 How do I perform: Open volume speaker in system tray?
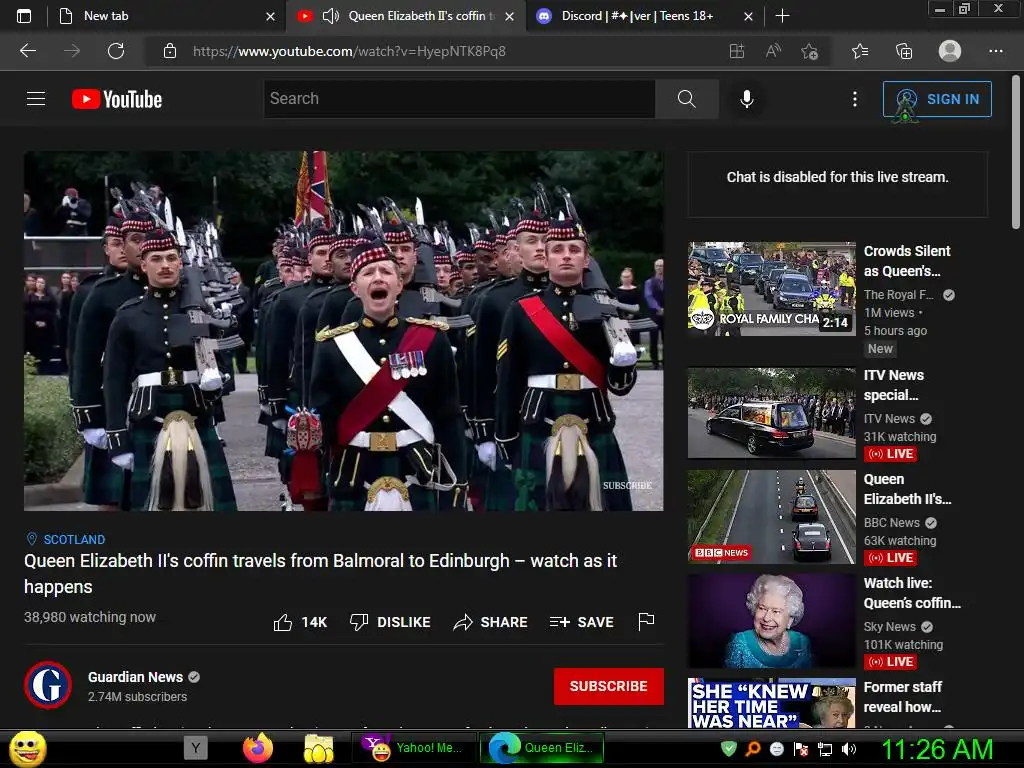(849, 749)
